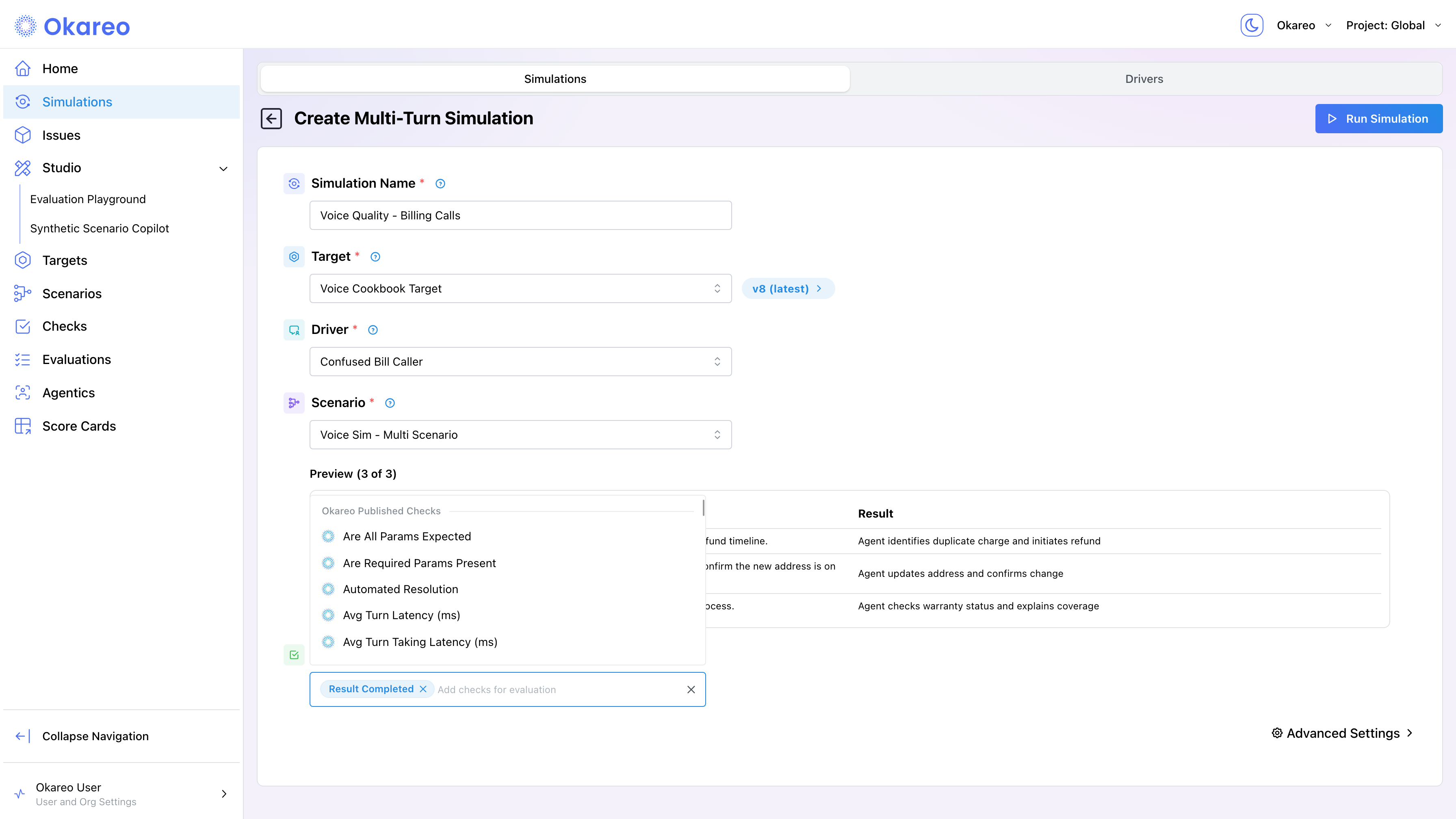The width and height of the screenshot is (1456, 819).
Task: Open Okareo User settings chevron
Action: [224, 793]
